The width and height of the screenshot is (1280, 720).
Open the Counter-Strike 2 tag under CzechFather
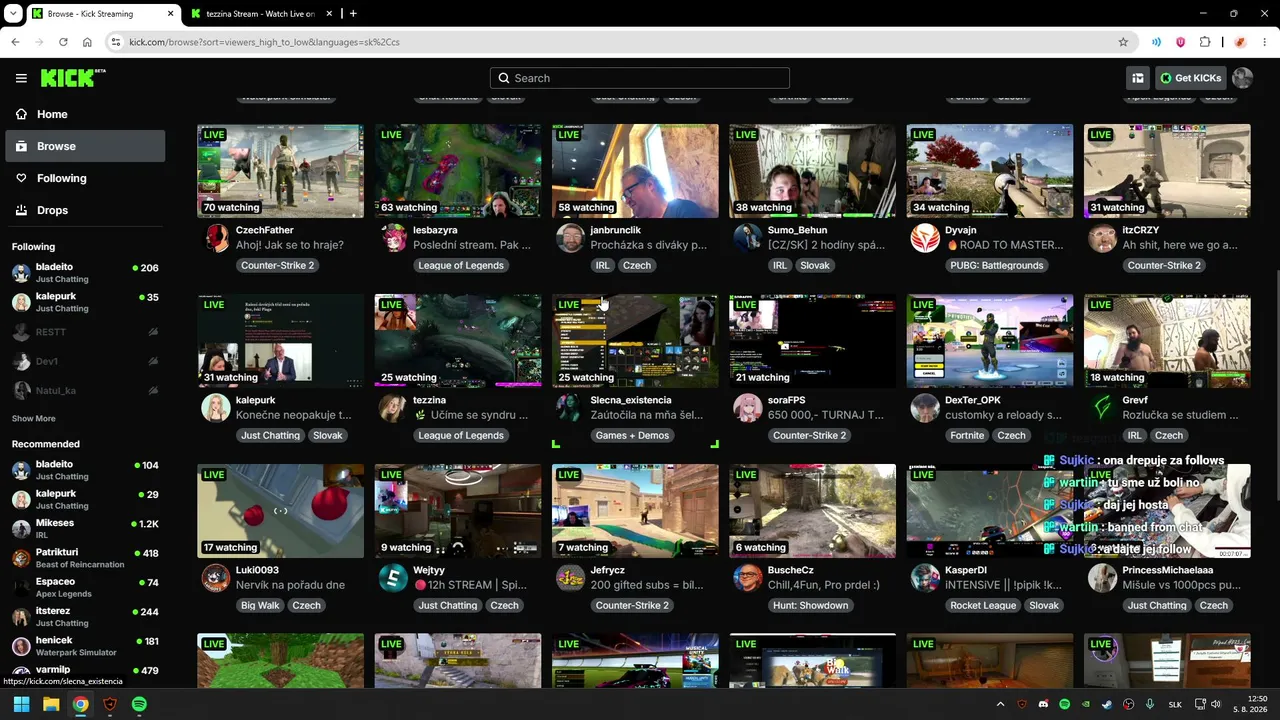pyautogui.click(x=277, y=266)
